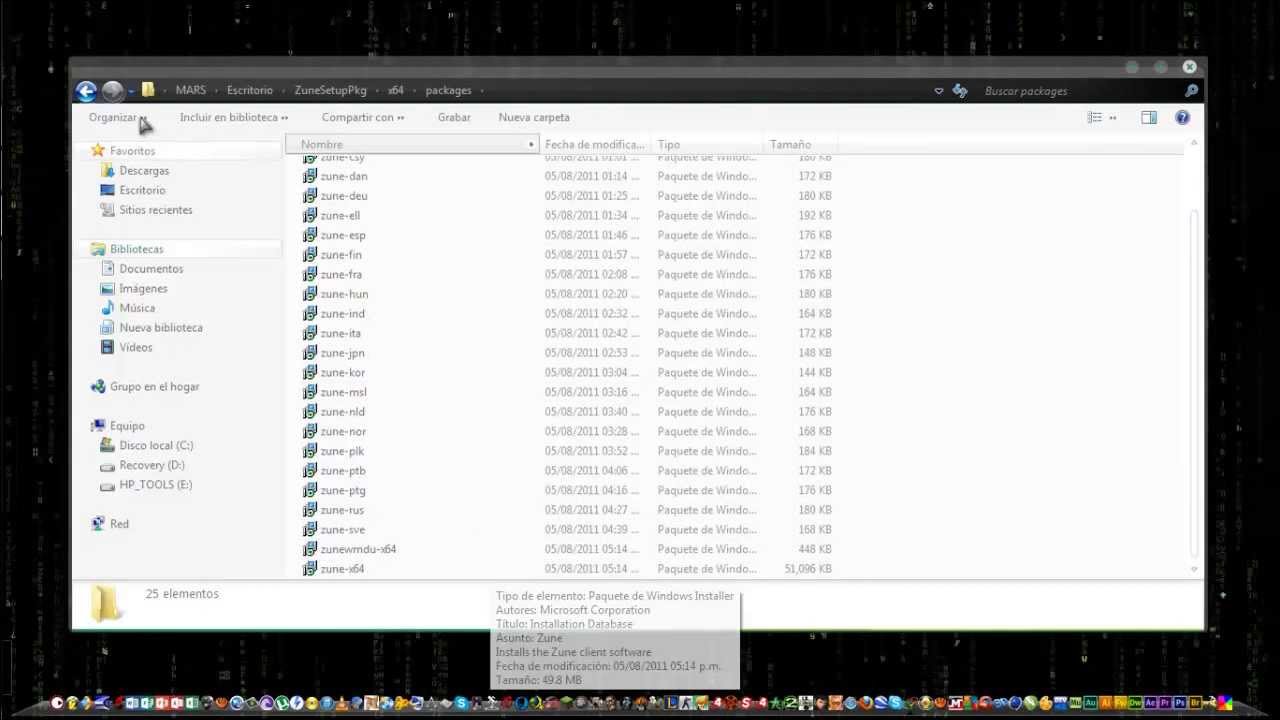
Task: Select the Favoritos star icon
Action: coord(97,151)
